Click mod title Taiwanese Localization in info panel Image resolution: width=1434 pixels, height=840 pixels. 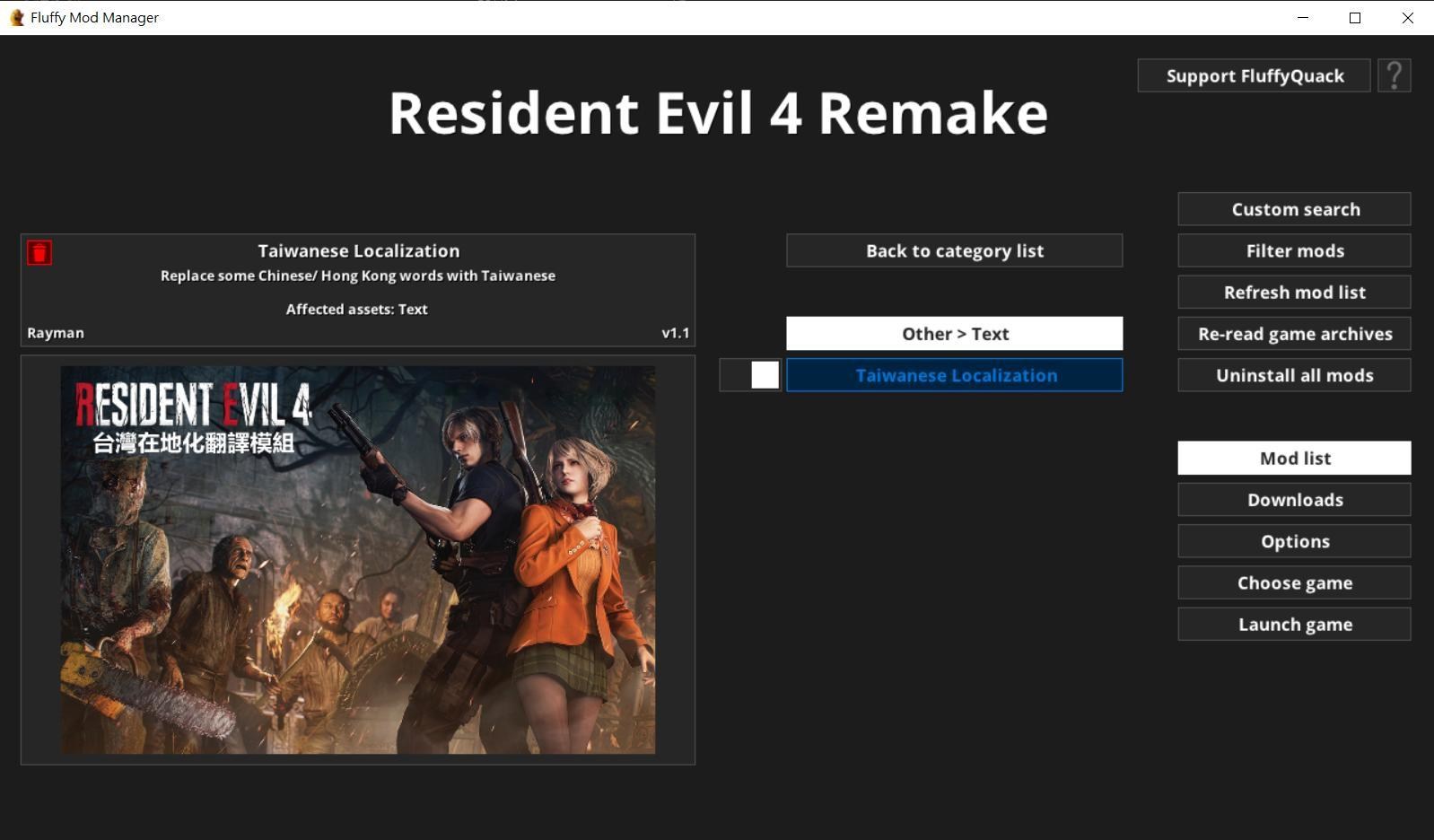click(x=358, y=251)
